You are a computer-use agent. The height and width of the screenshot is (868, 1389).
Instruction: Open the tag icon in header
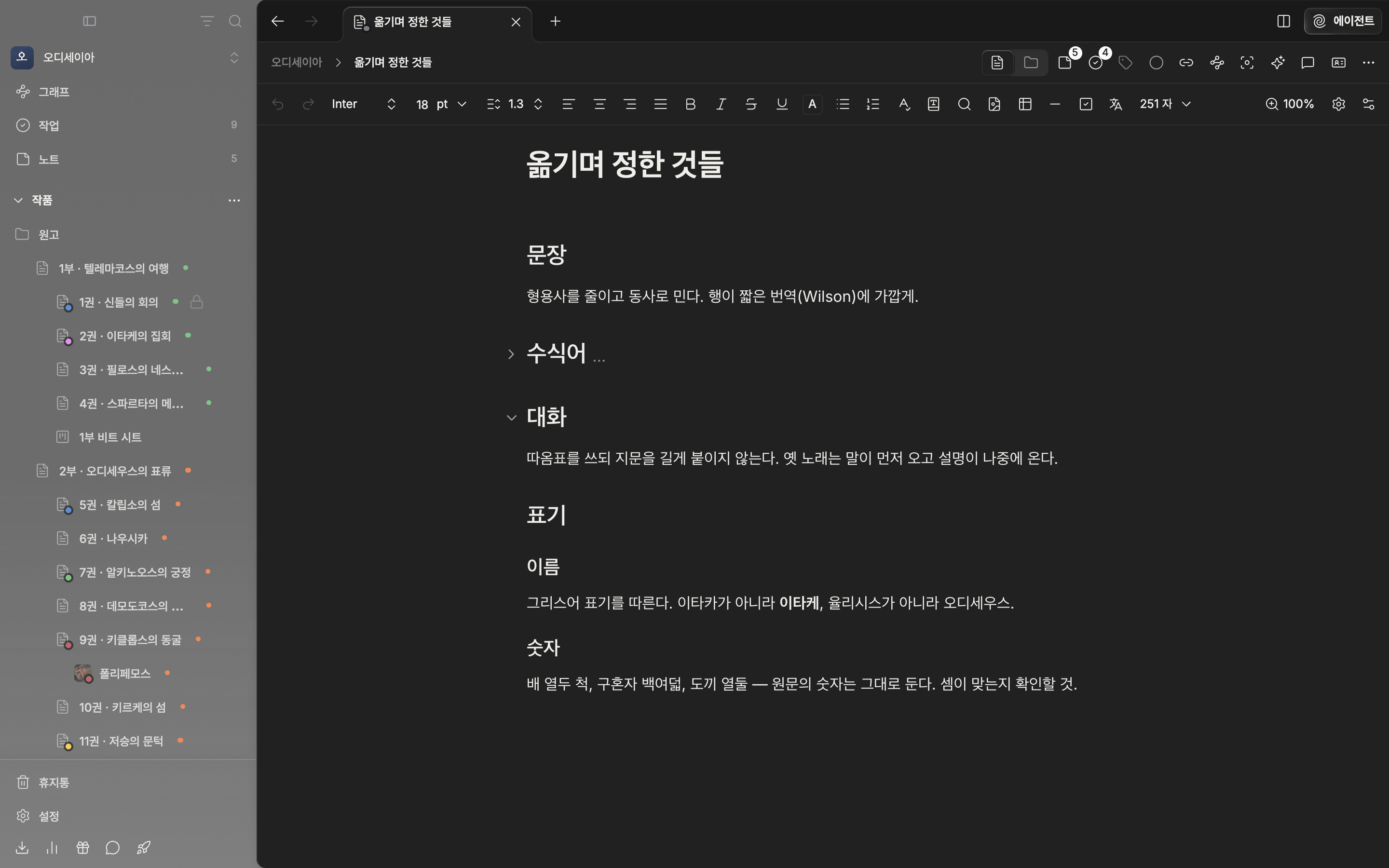tap(1126, 63)
